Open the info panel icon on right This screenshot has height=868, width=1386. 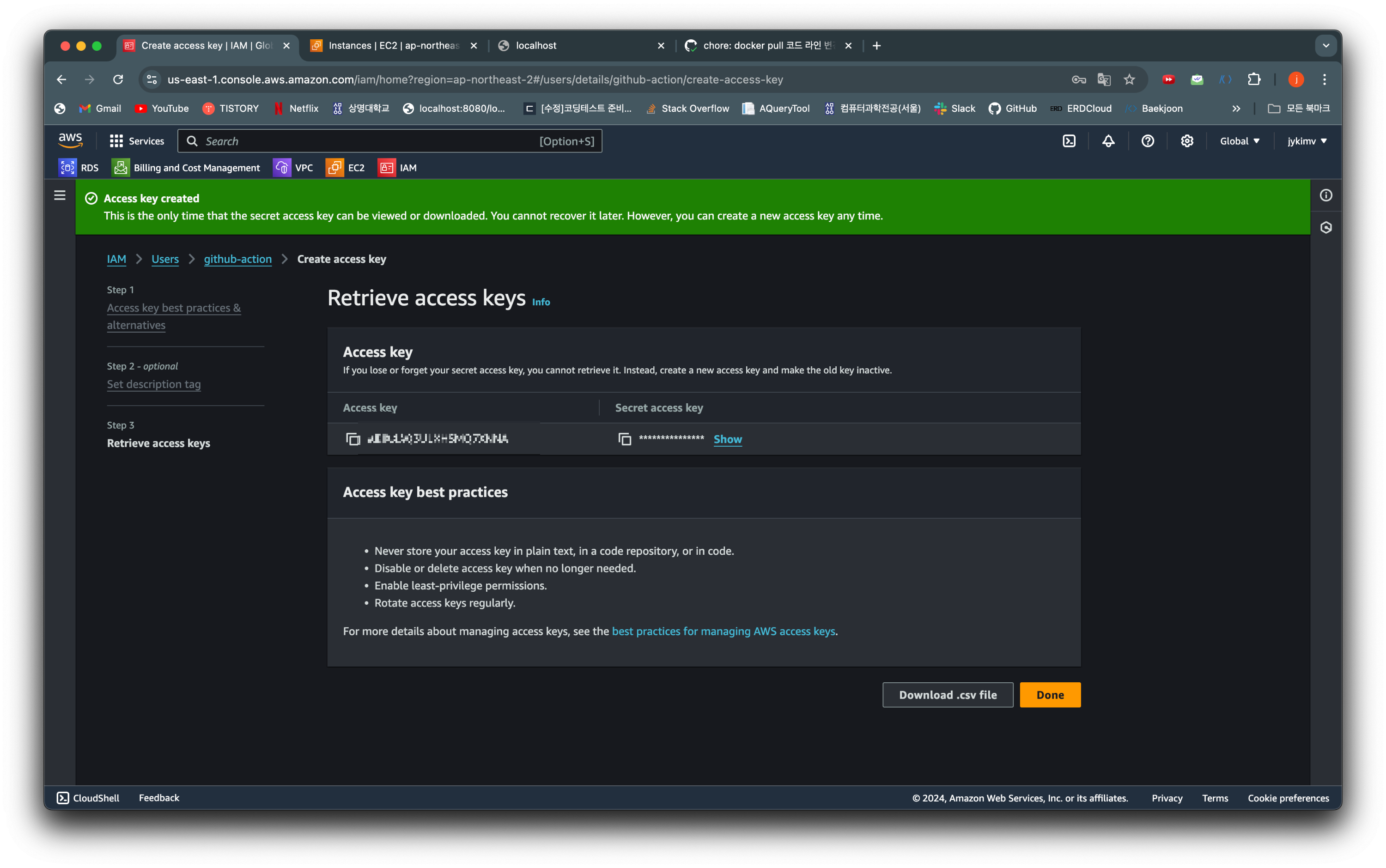pyautogui.click(x=1325, y=196)
